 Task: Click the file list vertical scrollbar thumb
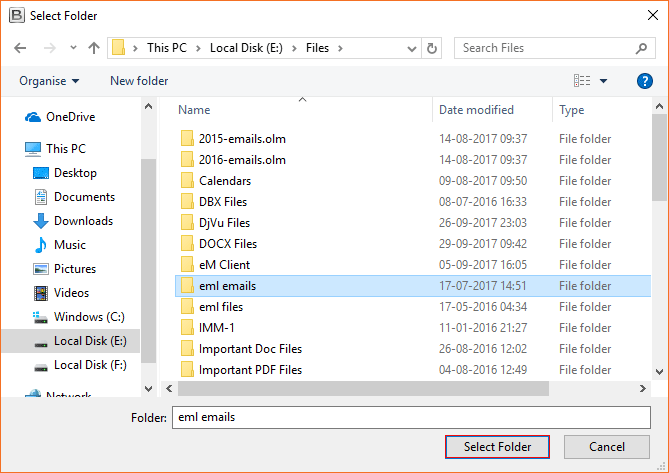coord(659,157)
